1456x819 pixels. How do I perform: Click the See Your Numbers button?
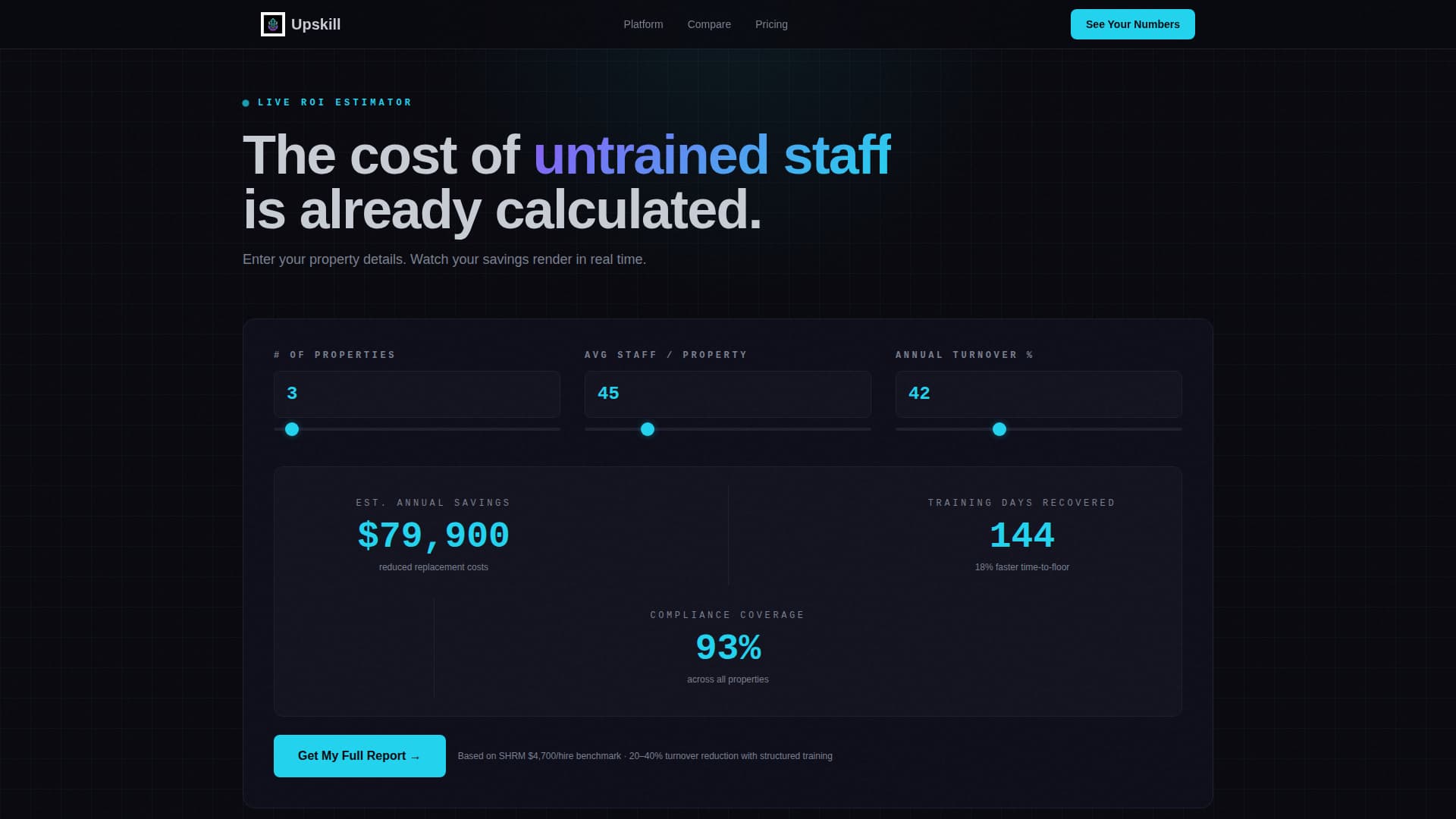[x=1132, y=24]
